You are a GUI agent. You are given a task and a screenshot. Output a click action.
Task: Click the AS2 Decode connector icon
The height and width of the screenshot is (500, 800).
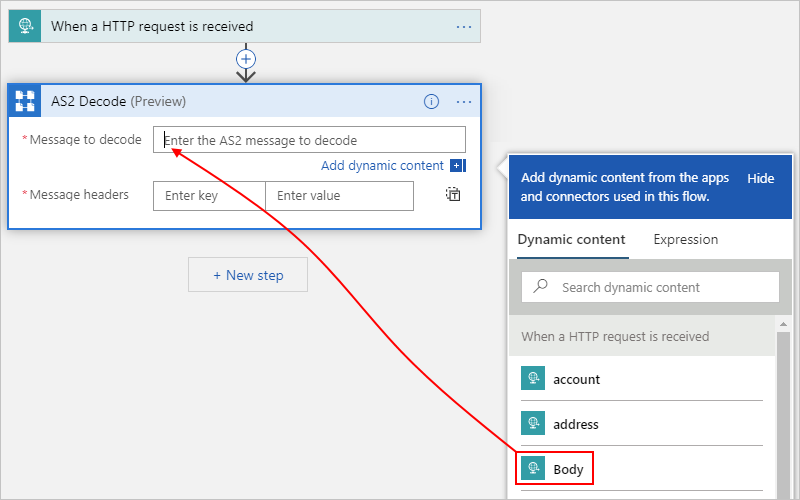click(x=25, y=101)
